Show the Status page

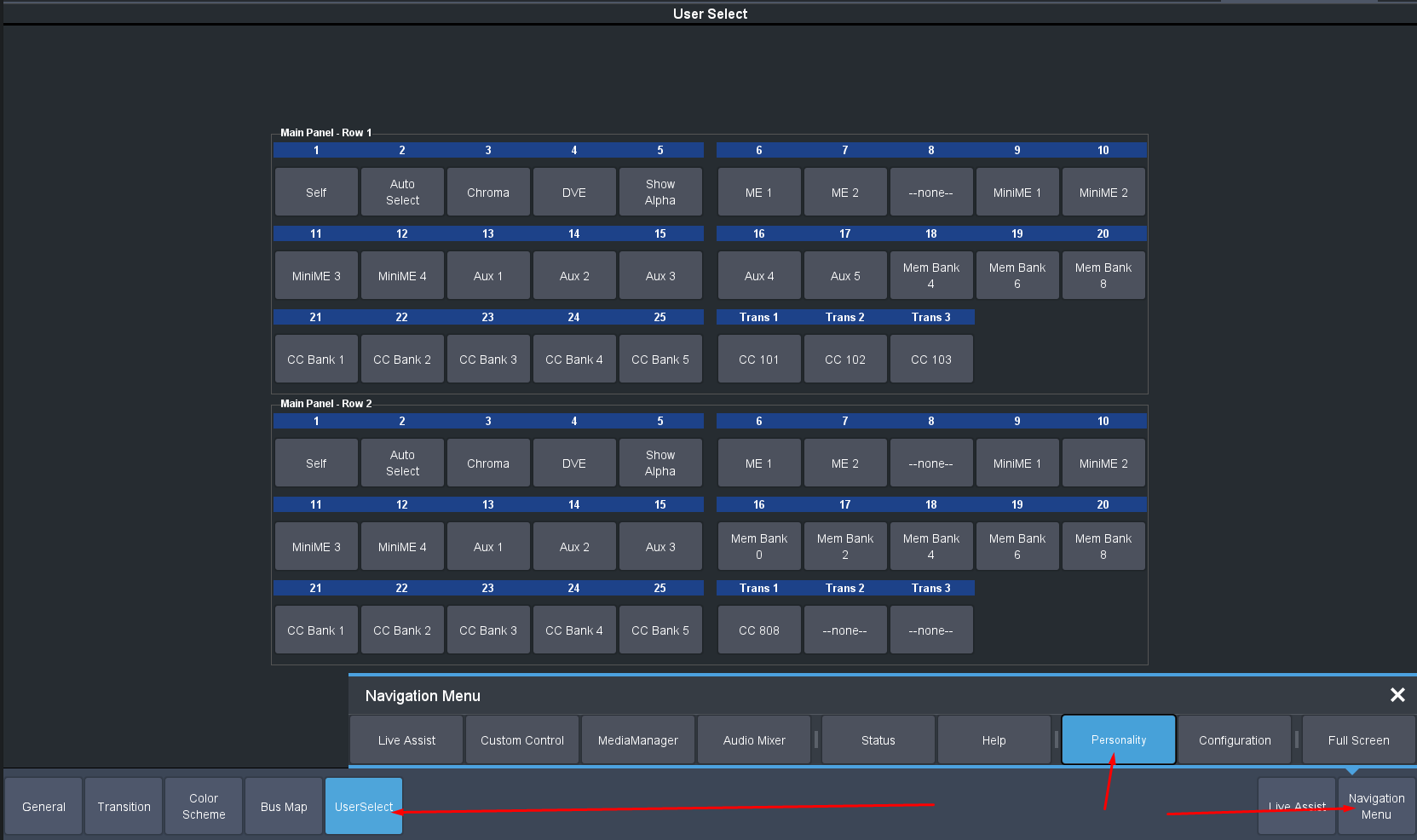(878, 740)
